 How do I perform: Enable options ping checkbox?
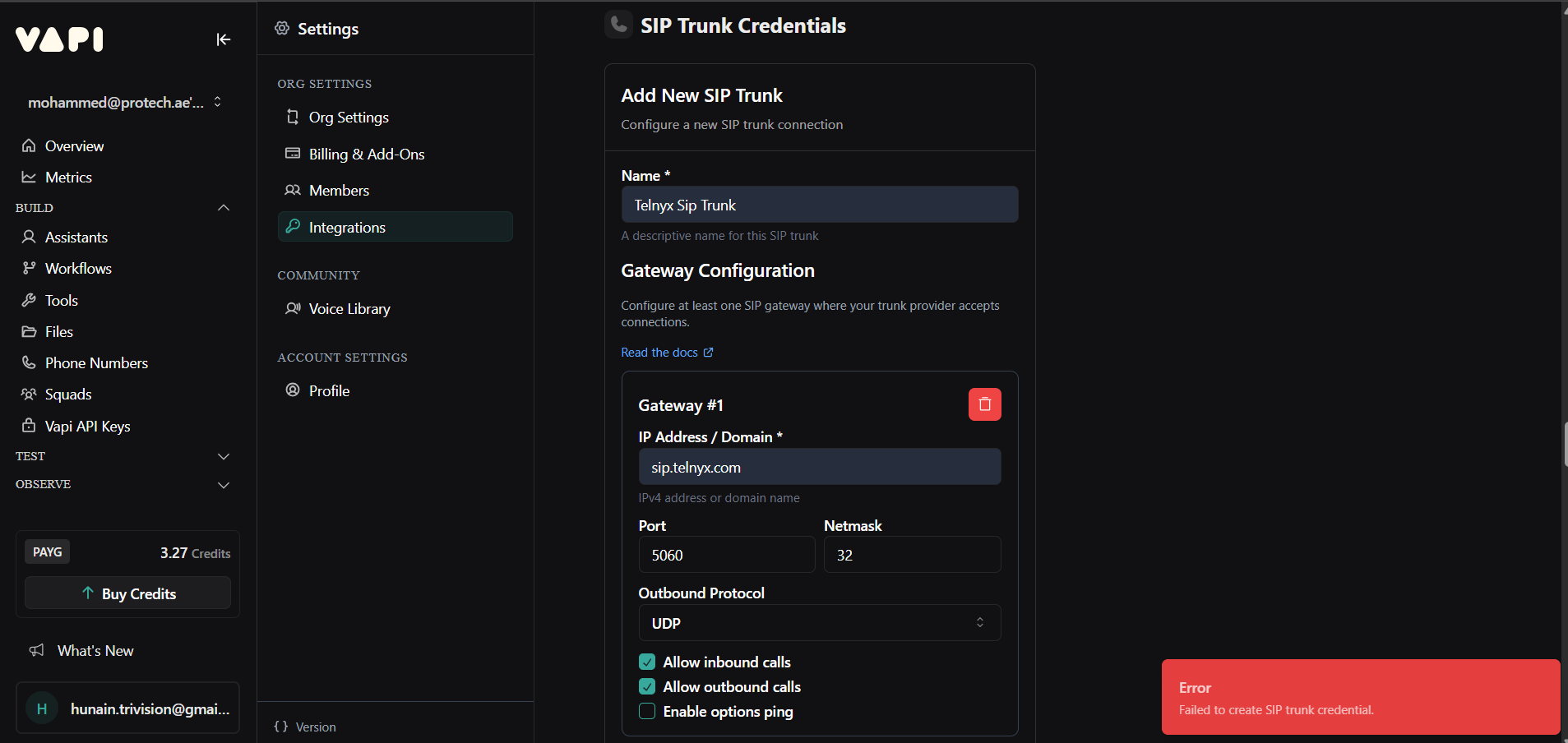tap(647, 711)
